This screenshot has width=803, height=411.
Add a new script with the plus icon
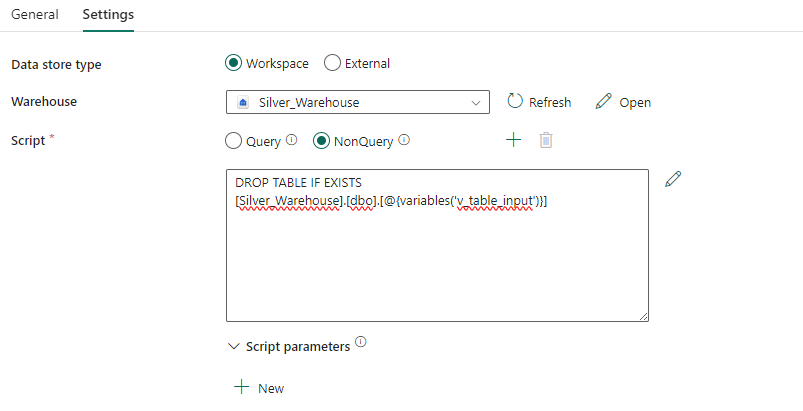point(513,140)
